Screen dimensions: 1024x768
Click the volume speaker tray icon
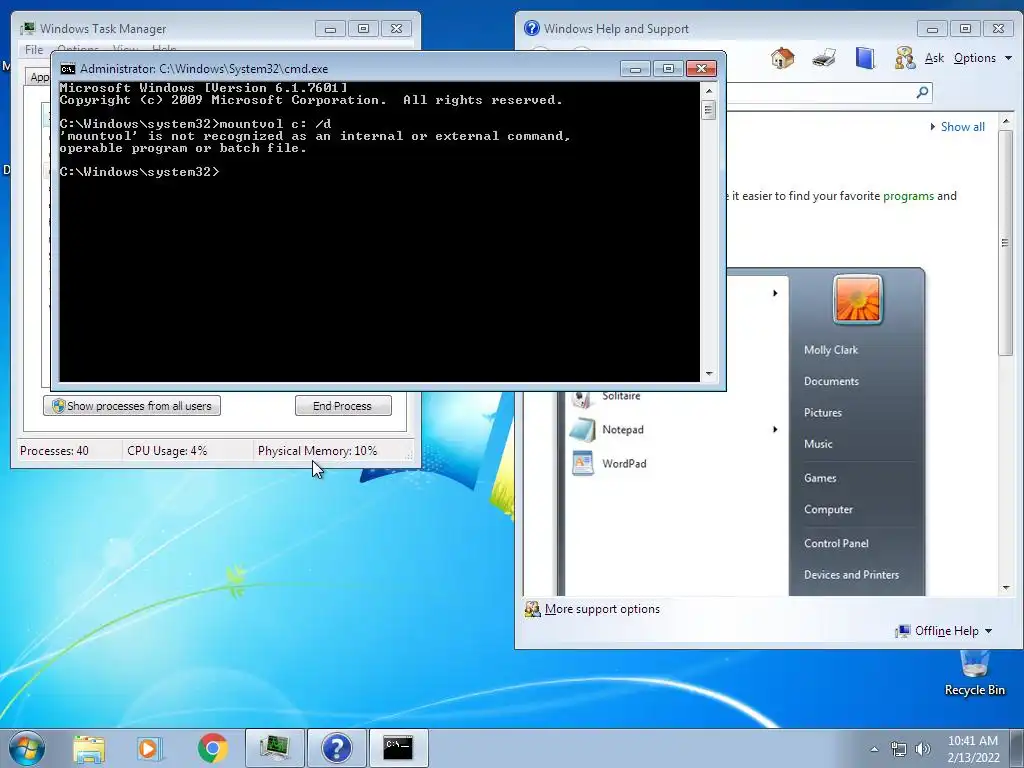pyautogui.click(x=923, y=749)
